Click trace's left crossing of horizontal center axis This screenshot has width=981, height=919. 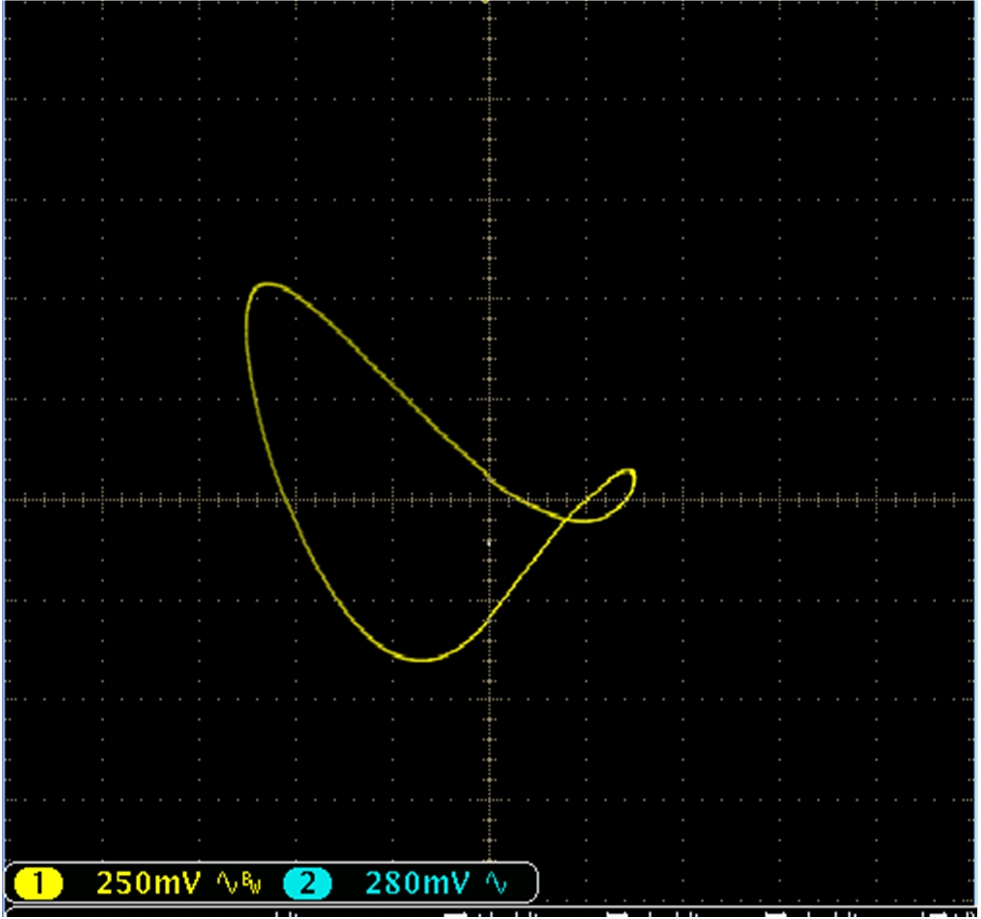[286, 498]
